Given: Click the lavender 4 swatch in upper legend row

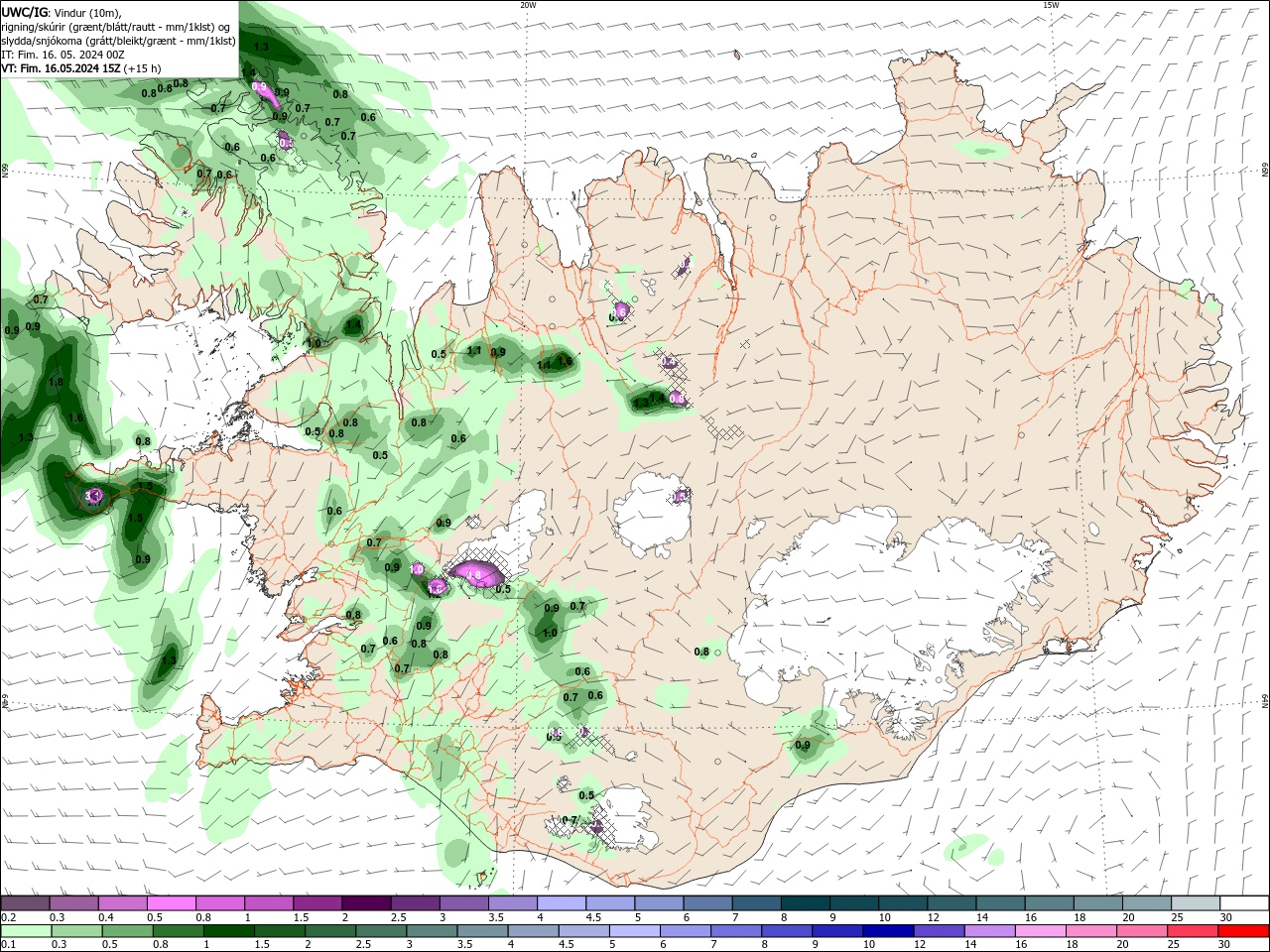Looking at the screenshot, I should tap(561, 903).
